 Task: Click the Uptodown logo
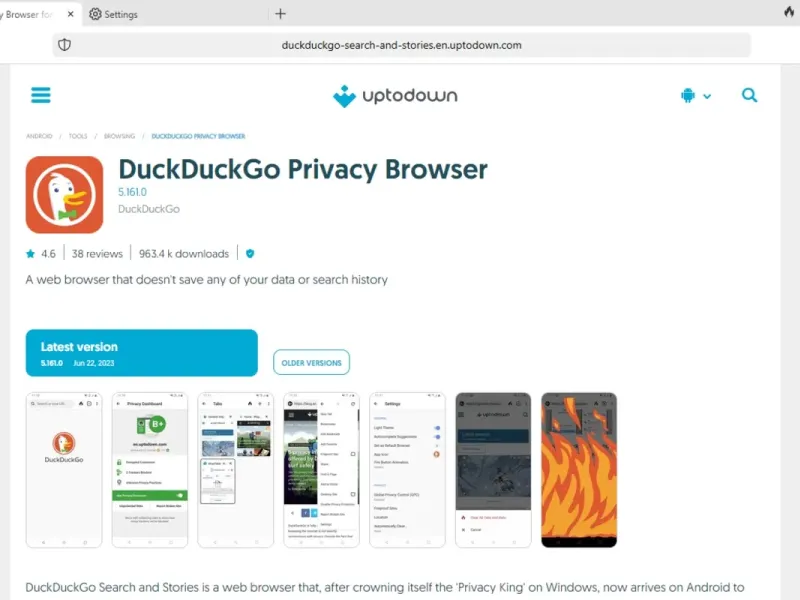[x=395, y=96]
